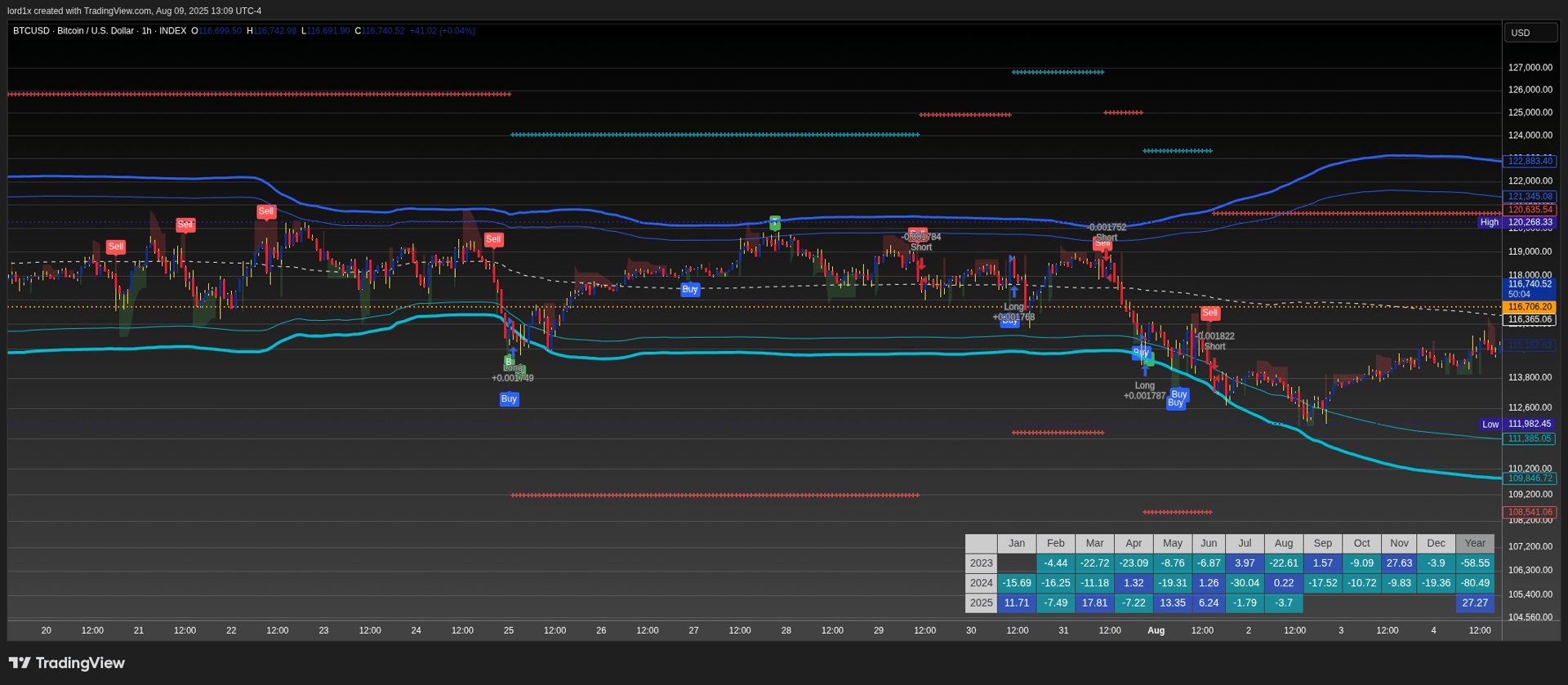
Task: Click the 113,800.00 price scale label
Action: tap(1530, 378)
